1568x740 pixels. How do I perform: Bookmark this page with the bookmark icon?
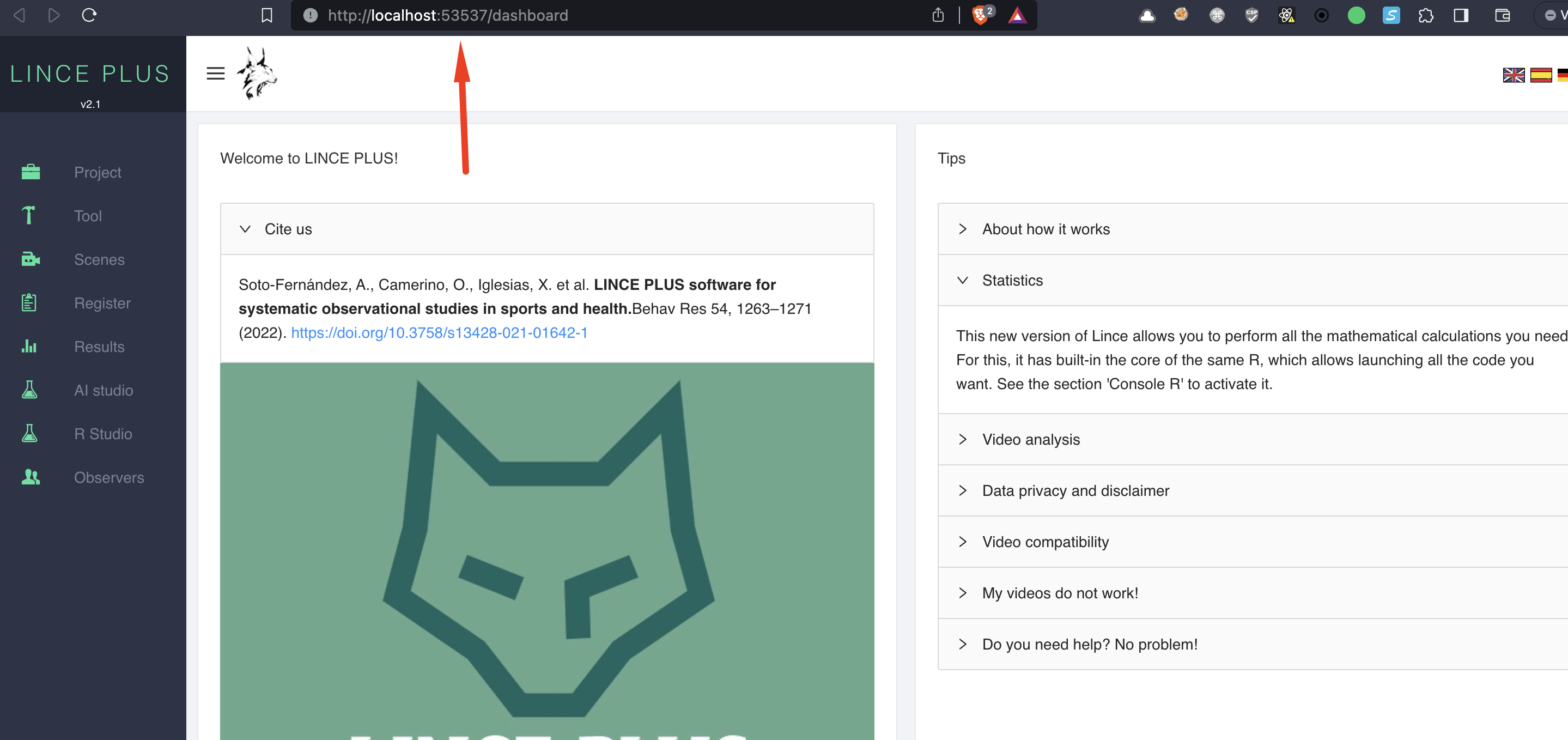[266, 15]
